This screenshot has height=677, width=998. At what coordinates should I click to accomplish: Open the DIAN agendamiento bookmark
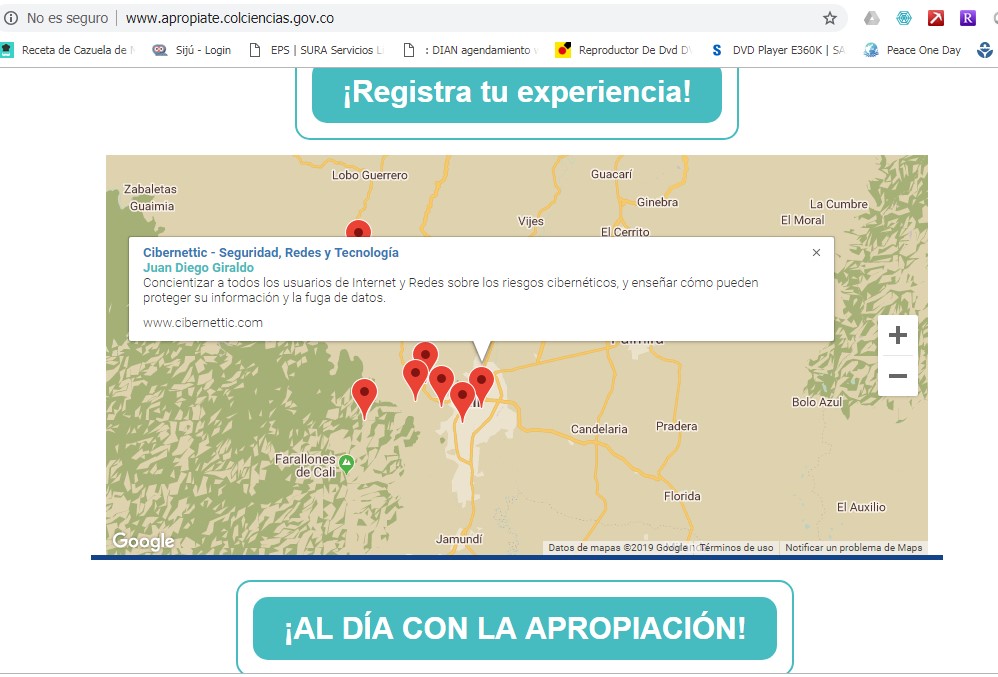(471, 50)
